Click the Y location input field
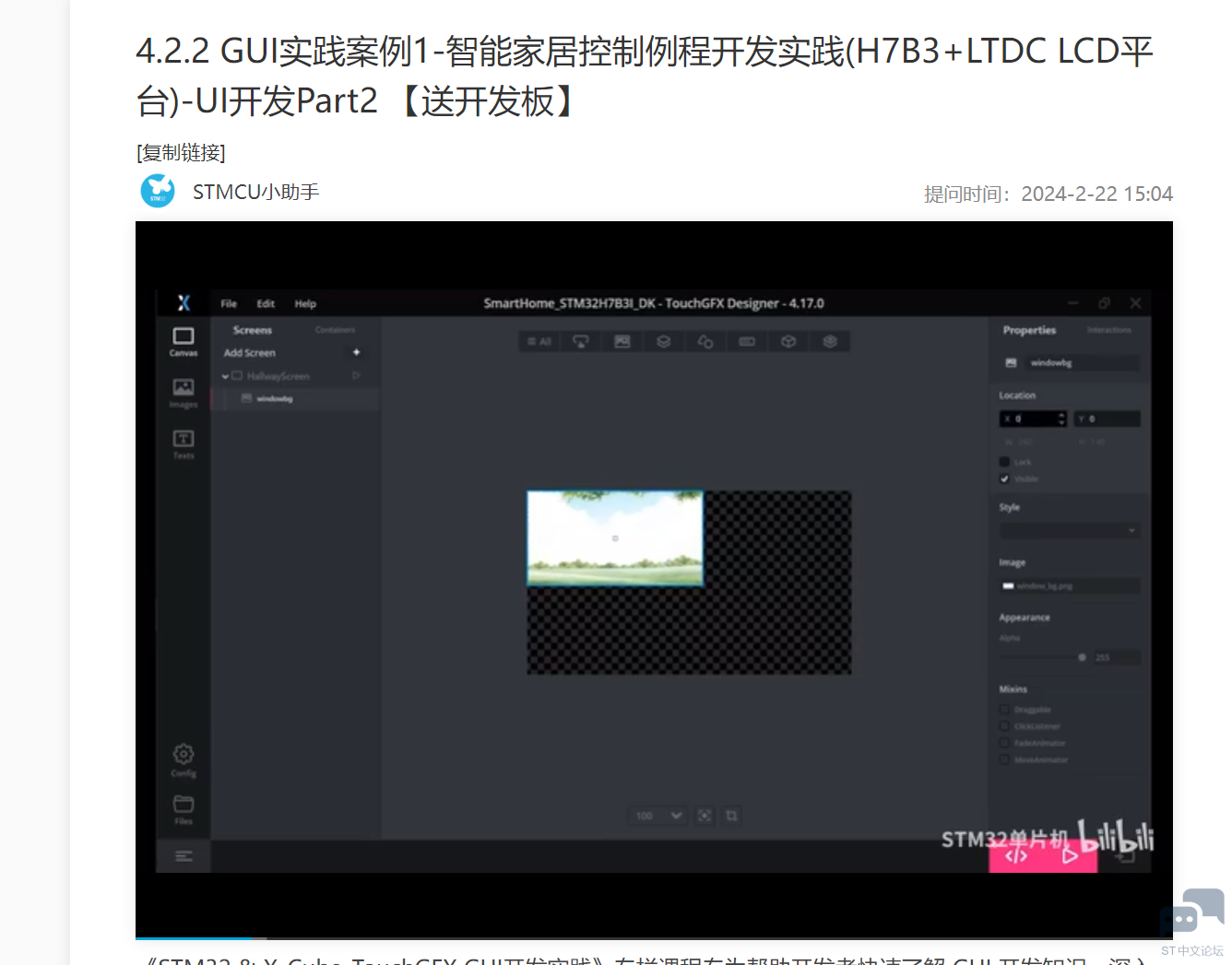The width and height of the screenshot is (1232, 965). click(1108, 418)
